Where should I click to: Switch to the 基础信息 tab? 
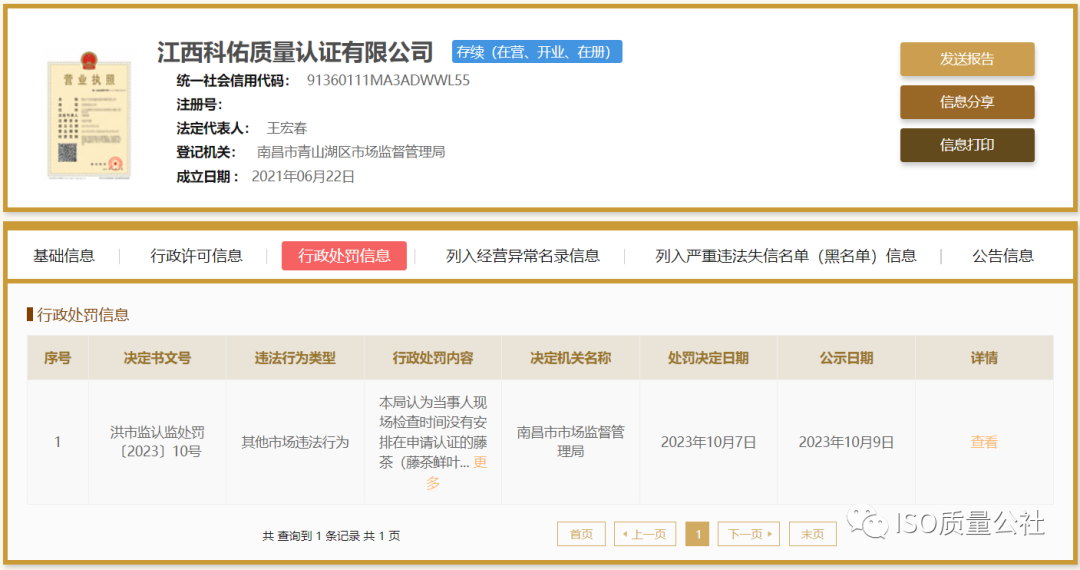[64, 256]
